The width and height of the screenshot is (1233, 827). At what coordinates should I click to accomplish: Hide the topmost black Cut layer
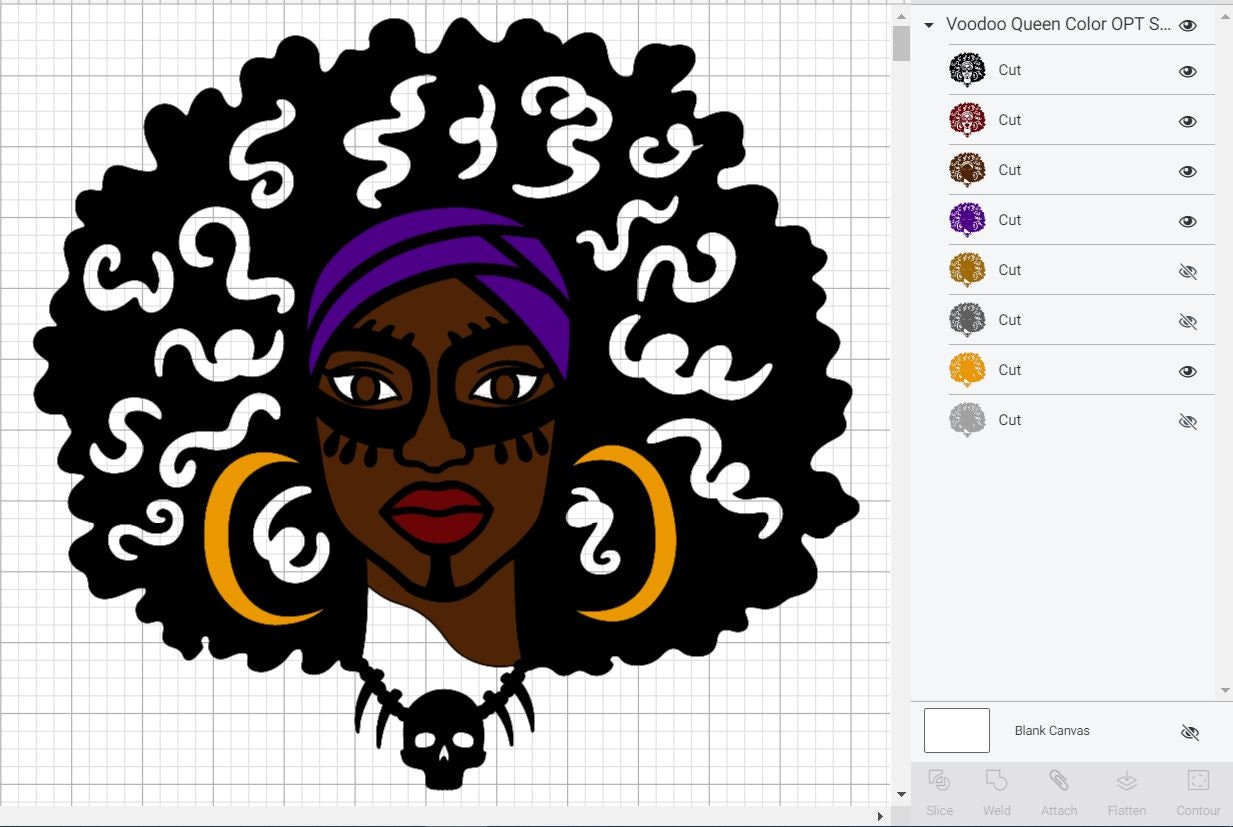click(1187, 71)
